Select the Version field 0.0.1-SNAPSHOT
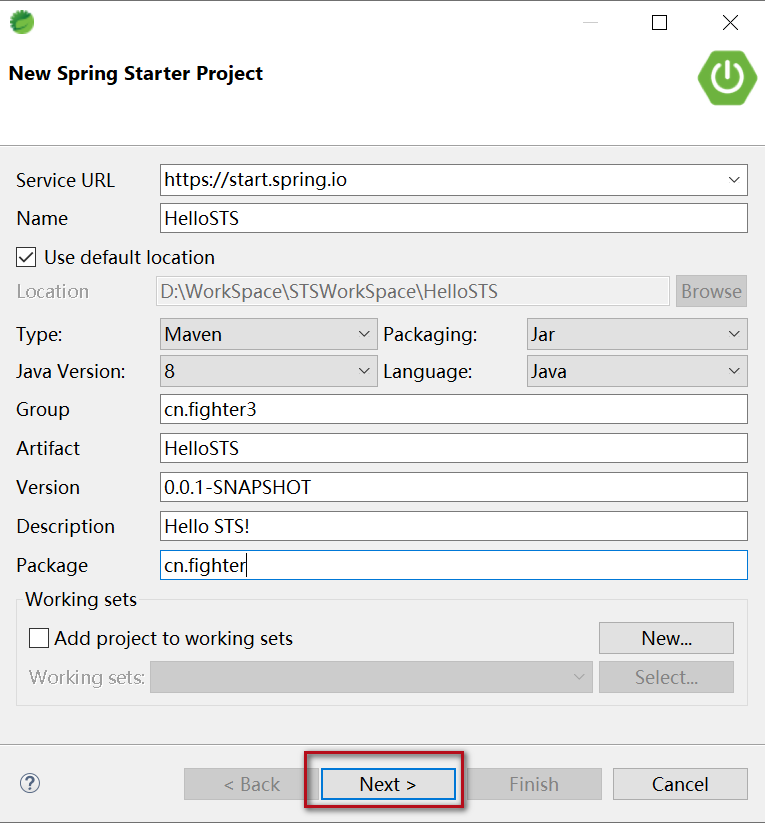The height and width of the screenshot is (823, 765). pos(453,487)
